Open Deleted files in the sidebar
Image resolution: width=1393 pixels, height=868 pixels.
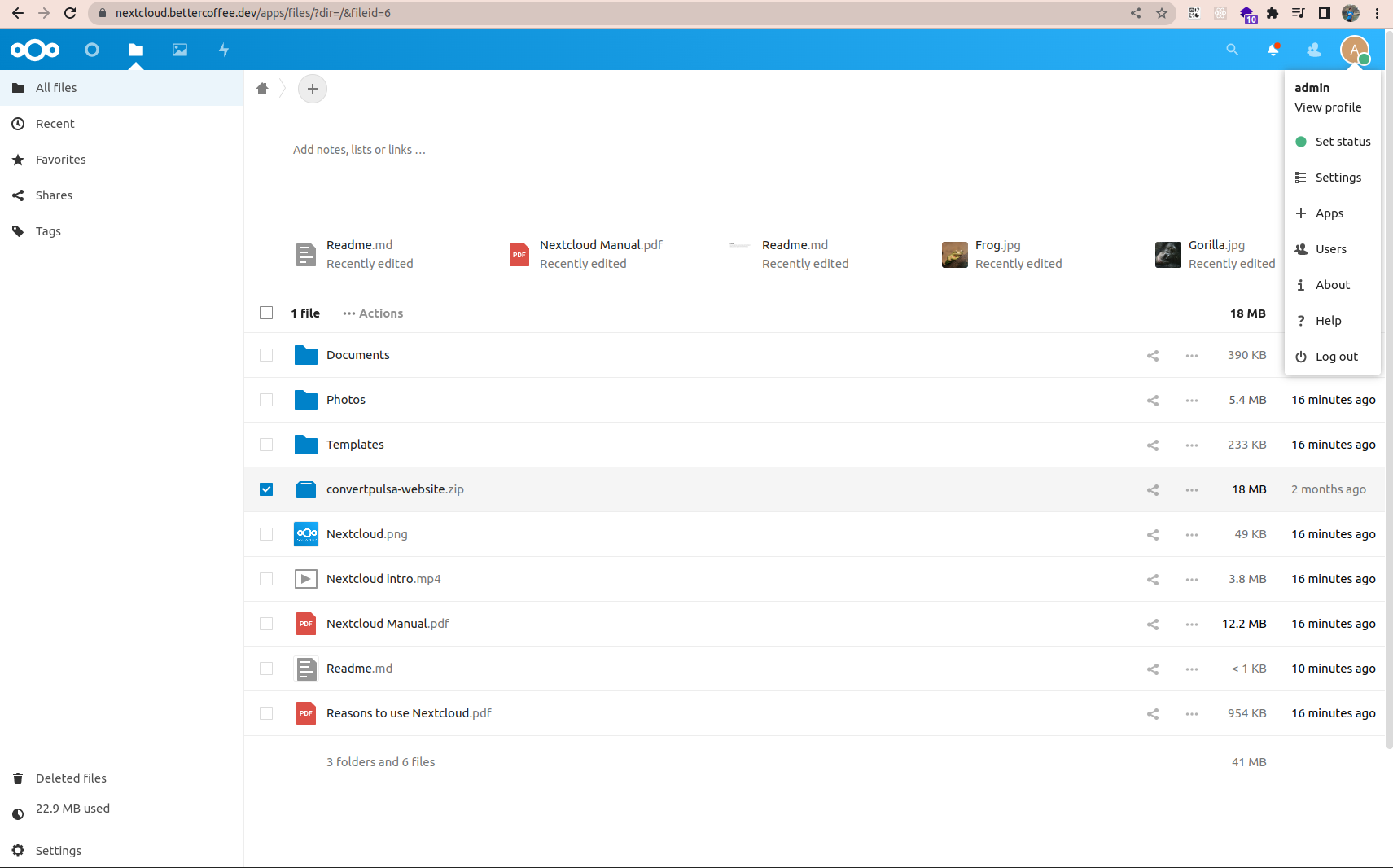point(70,778)
